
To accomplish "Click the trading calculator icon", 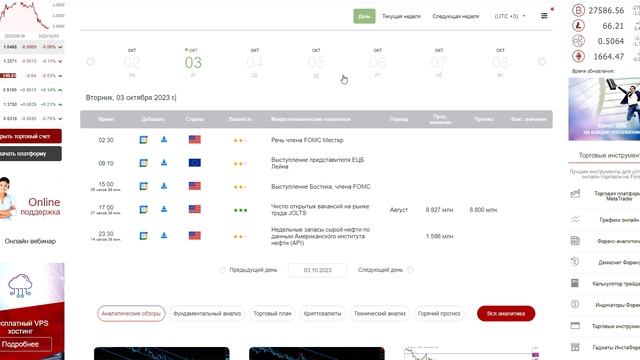I will point(575,283).
